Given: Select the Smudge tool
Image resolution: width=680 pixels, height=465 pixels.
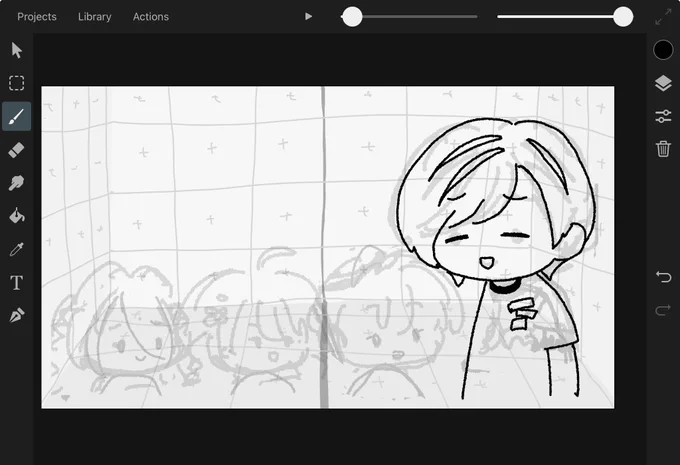Looking at the screenshot, I should tap(16, 183).
